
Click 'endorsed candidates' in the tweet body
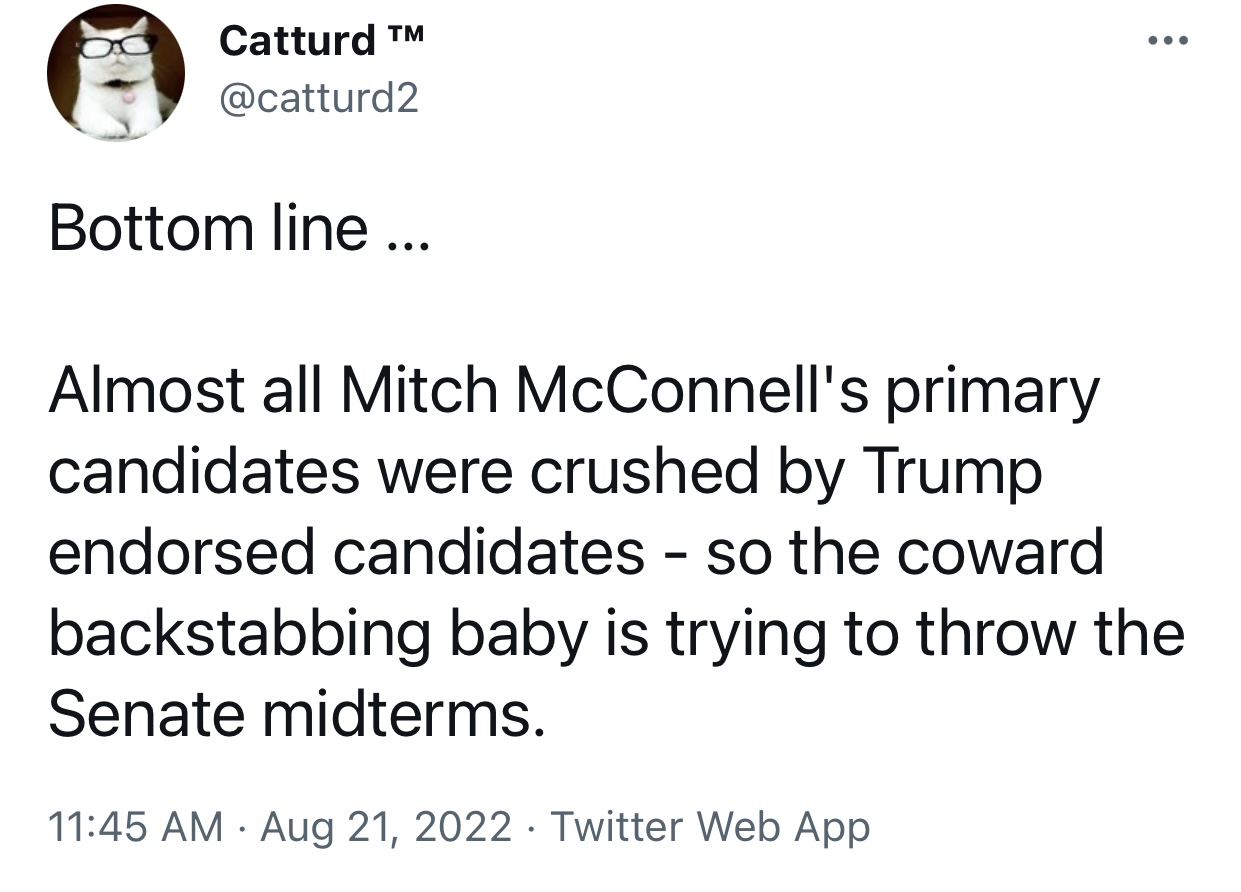346,553
